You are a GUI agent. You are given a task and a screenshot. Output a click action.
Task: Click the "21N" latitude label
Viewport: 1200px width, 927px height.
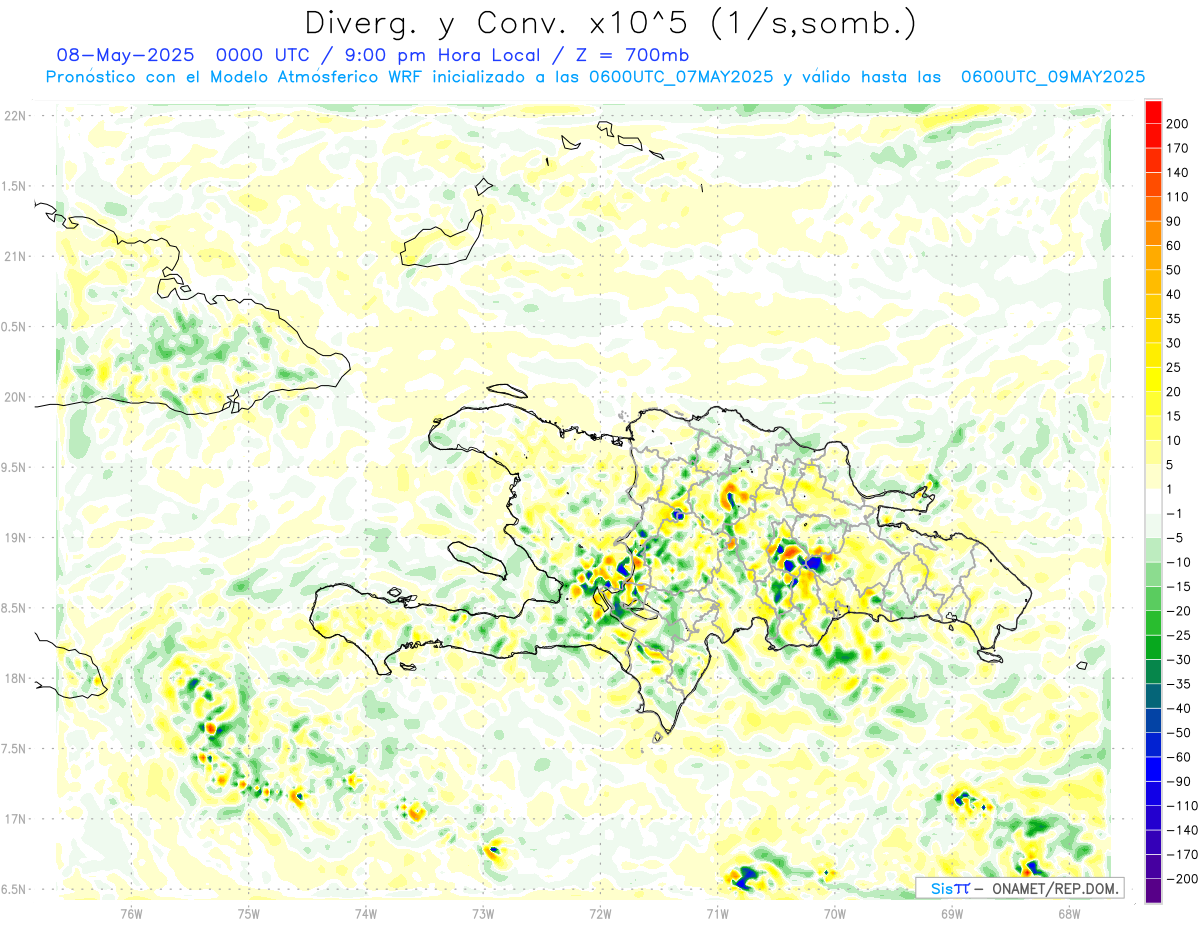14,256
